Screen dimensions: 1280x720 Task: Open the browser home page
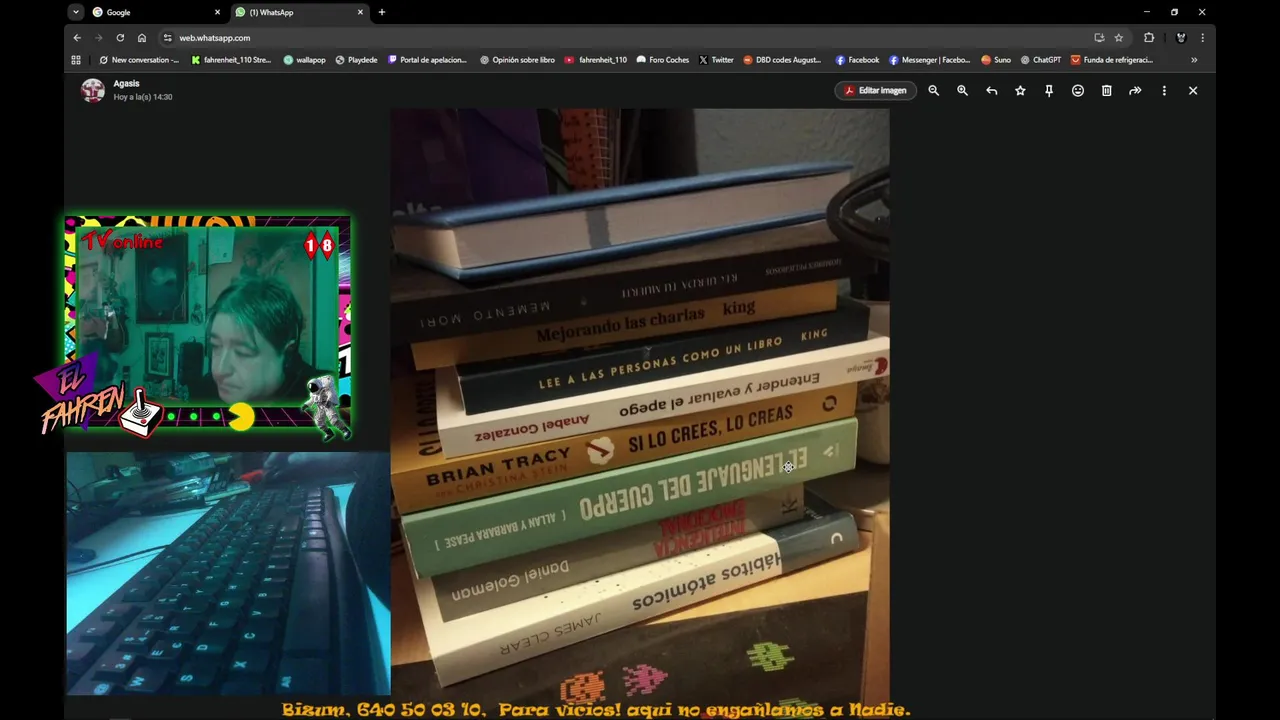tap(142, 38)
